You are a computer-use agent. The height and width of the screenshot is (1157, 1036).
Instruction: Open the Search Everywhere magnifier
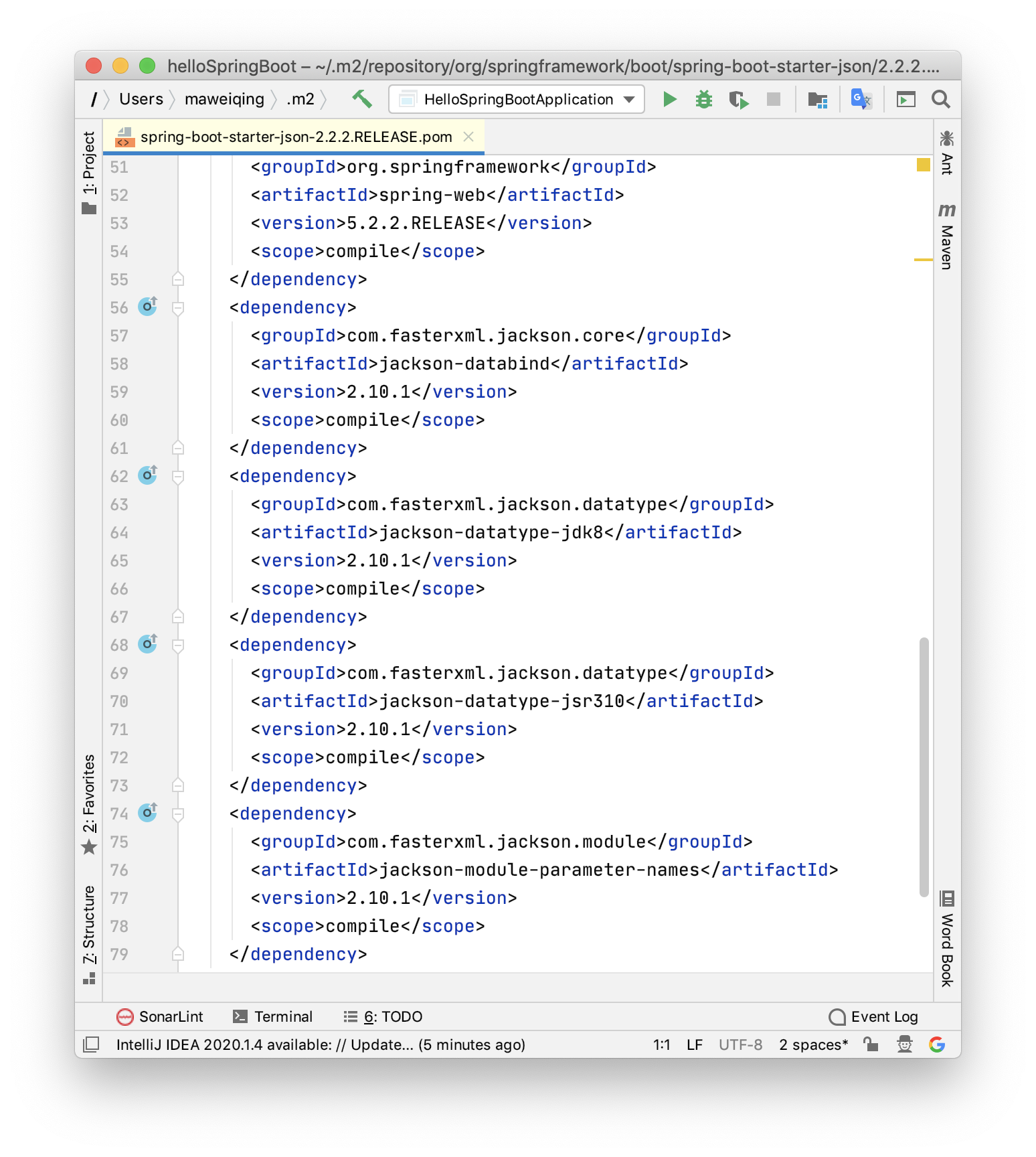point(940,100)
